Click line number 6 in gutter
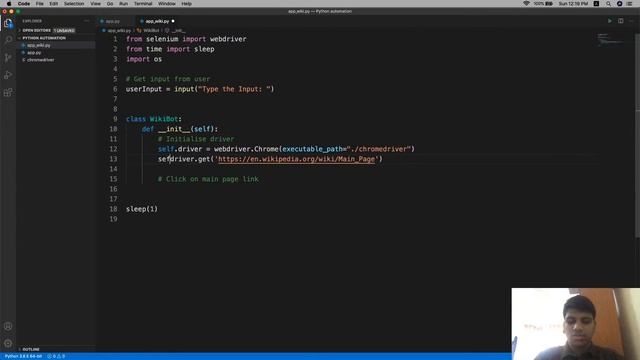The width and height of the screenshot is (640, 360). click(115, 89)
